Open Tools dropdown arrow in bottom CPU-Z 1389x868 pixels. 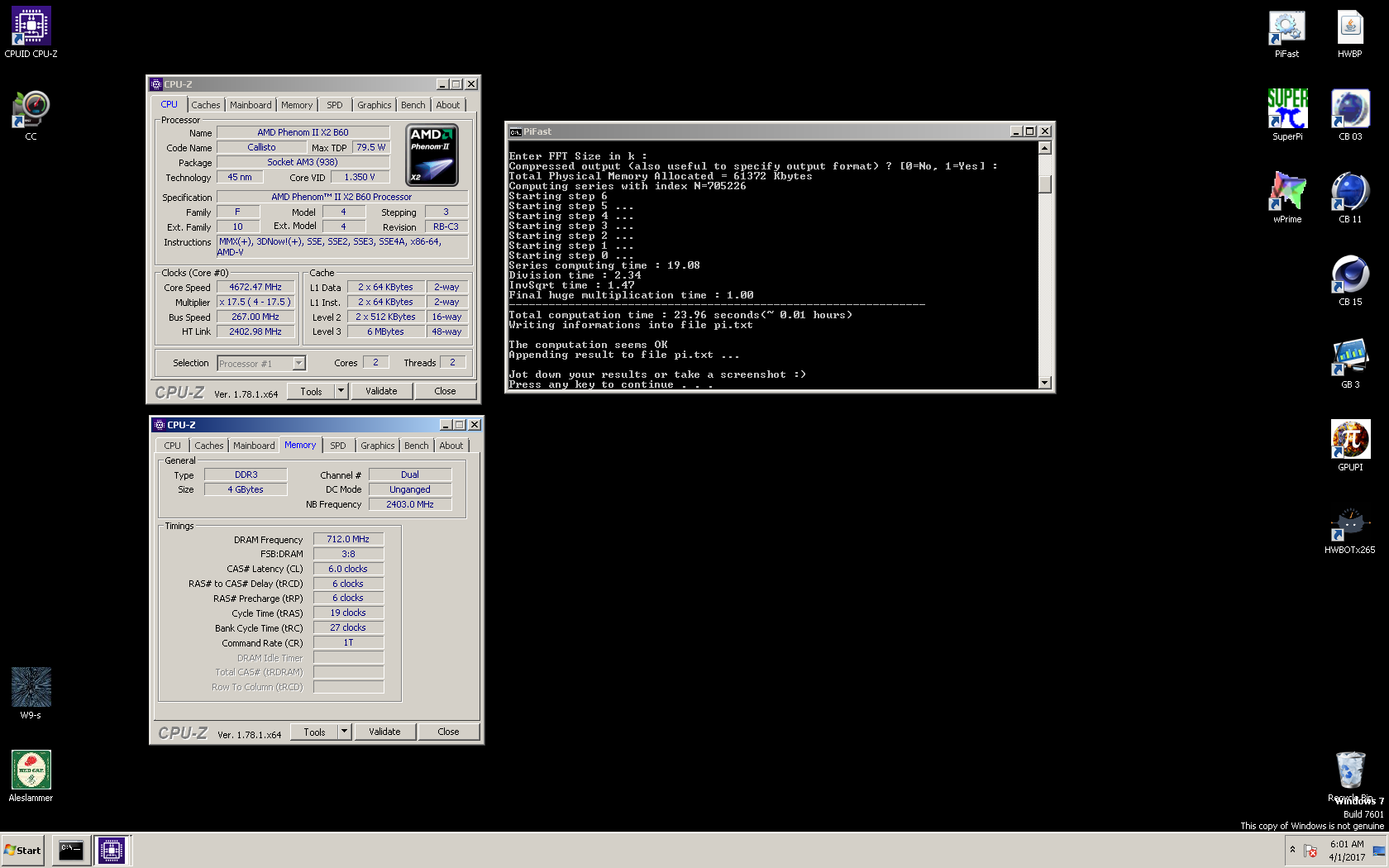coord(345,732)
